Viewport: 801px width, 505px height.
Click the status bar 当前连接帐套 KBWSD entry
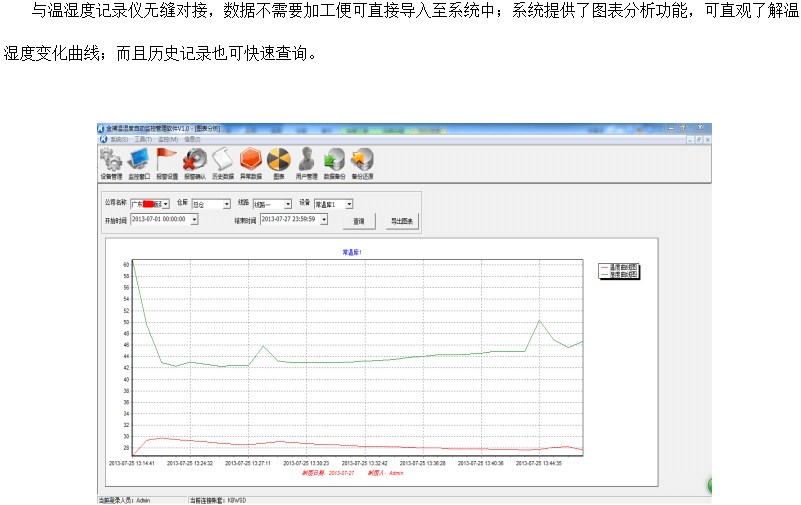(x=218, y=500)
